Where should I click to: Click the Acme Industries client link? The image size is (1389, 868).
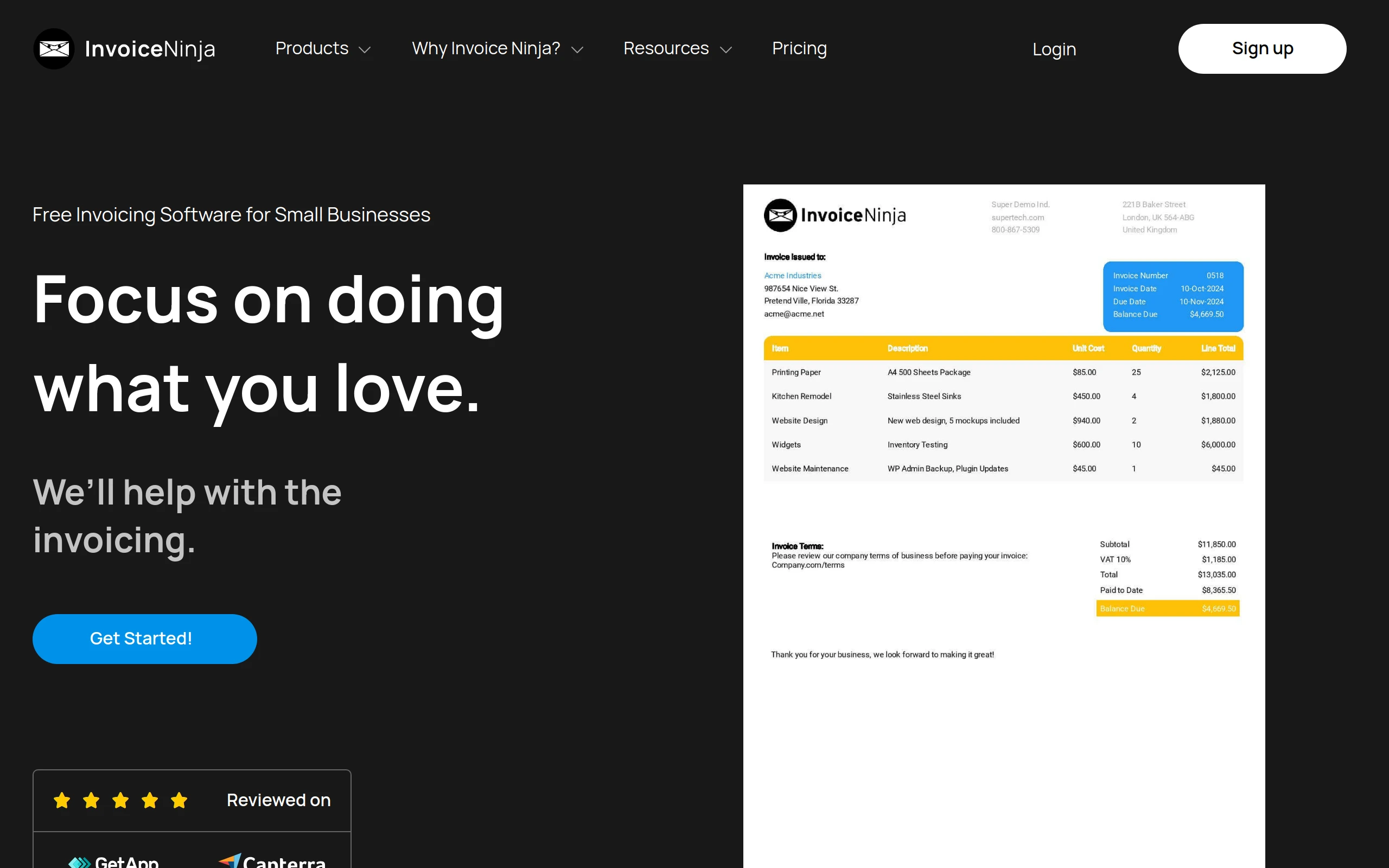[x=792, y=275]
